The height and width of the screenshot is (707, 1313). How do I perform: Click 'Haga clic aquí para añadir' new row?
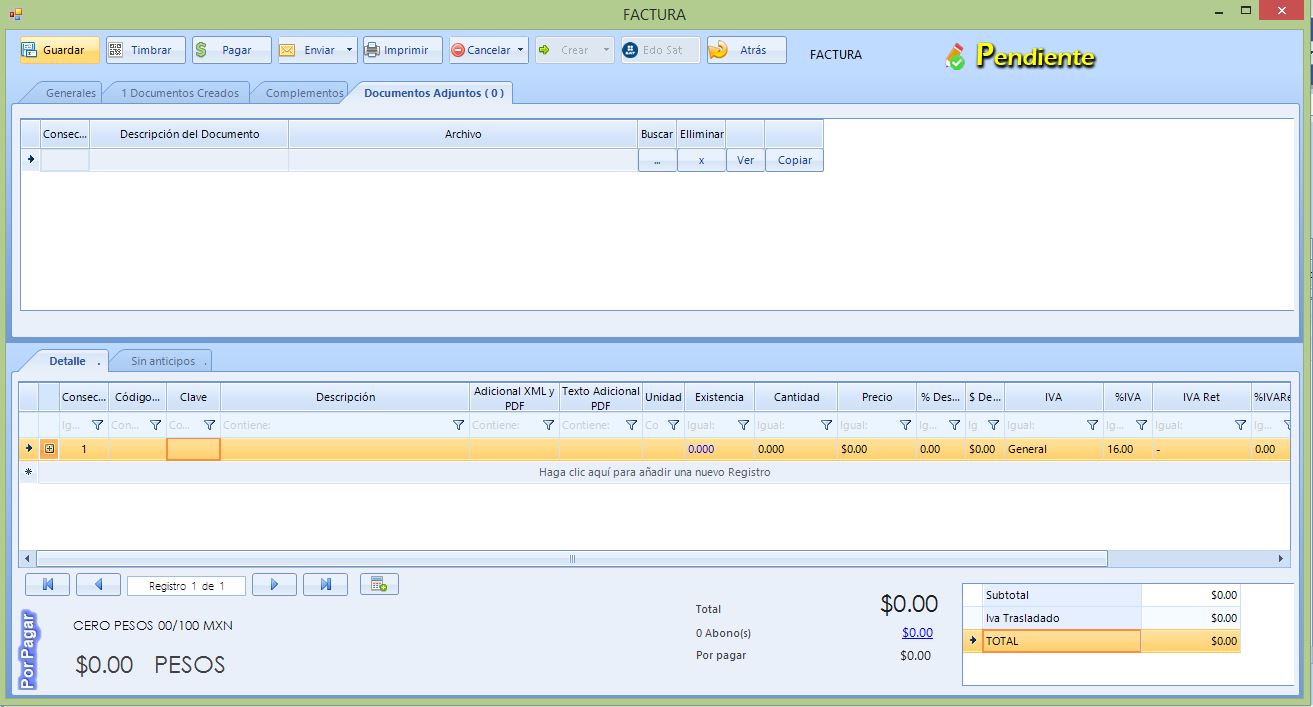[x=654, y=472]
